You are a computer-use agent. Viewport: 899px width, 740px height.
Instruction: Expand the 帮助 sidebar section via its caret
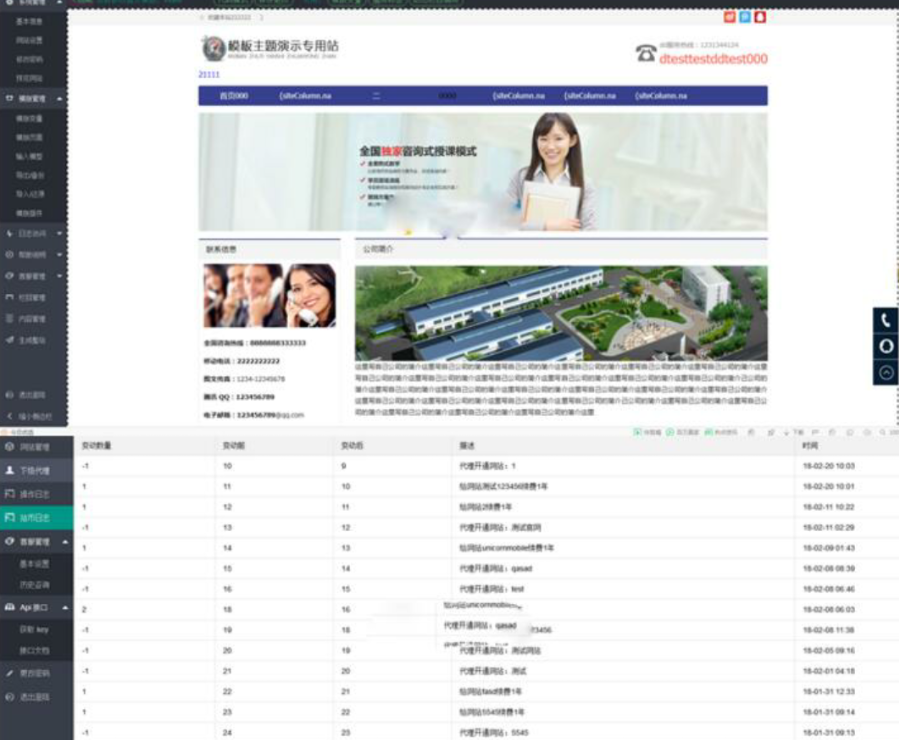[60, 255]
